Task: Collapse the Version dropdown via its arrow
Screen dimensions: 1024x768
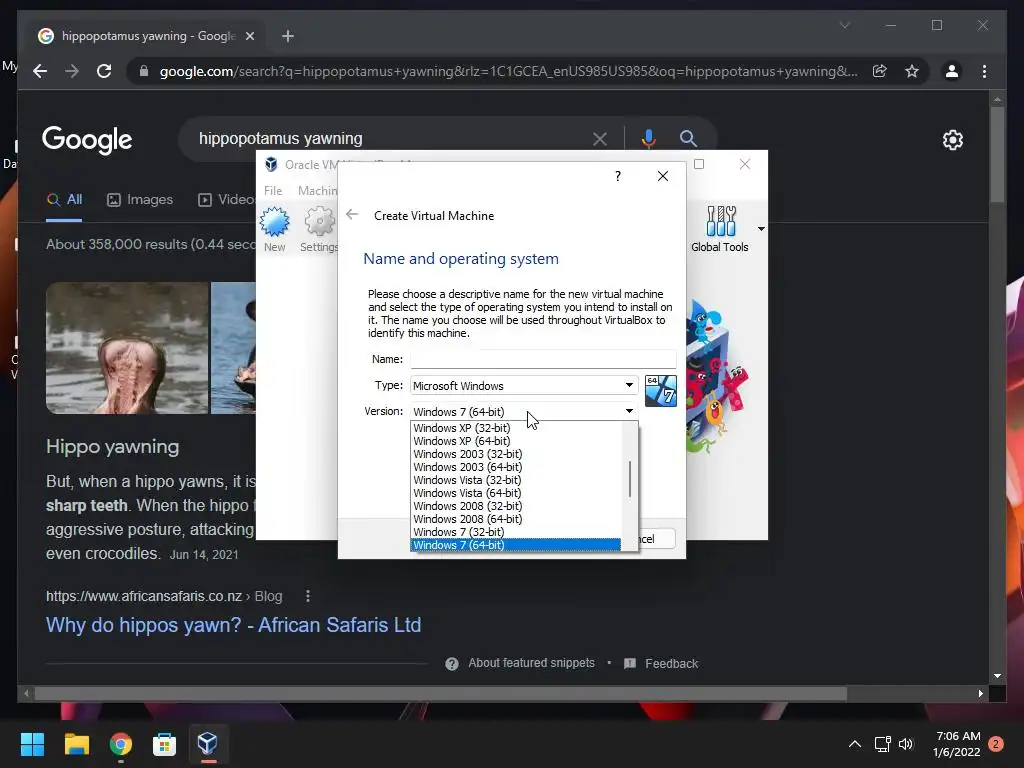Action: tap(629, 411)
